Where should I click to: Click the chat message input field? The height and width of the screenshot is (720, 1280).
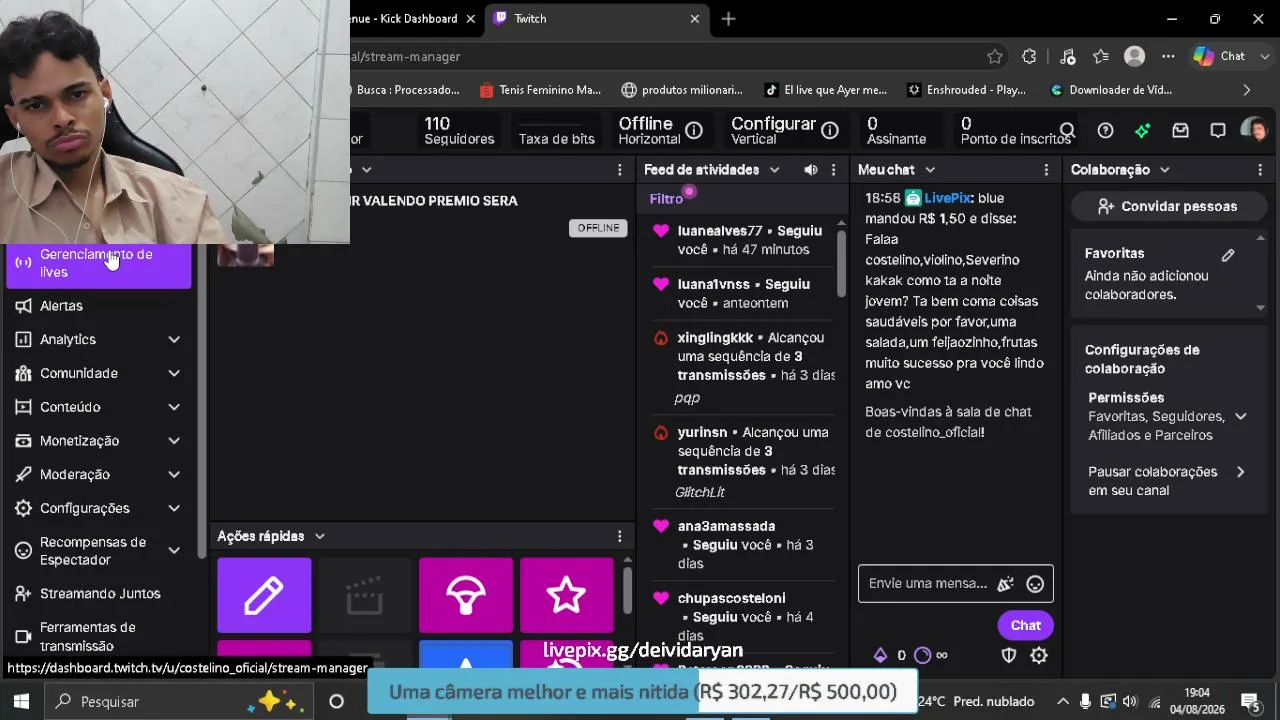(x=928, y=584)
